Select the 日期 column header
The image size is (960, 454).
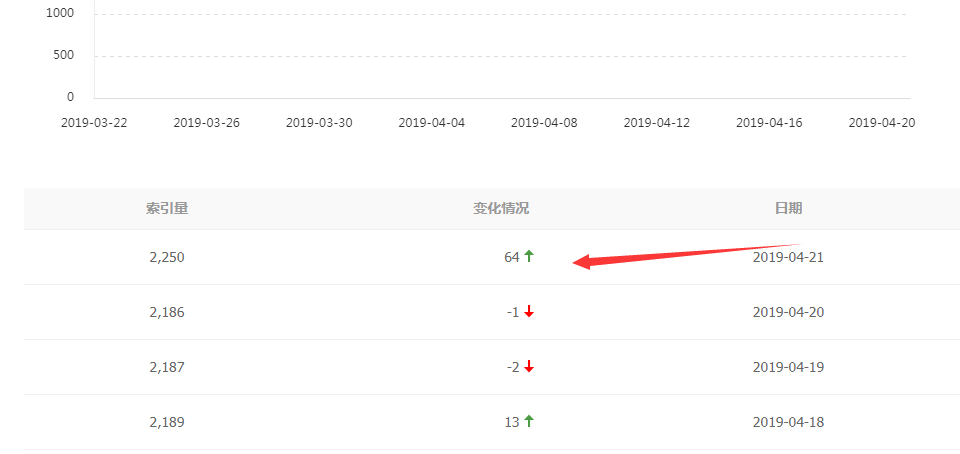coord(789,209)
